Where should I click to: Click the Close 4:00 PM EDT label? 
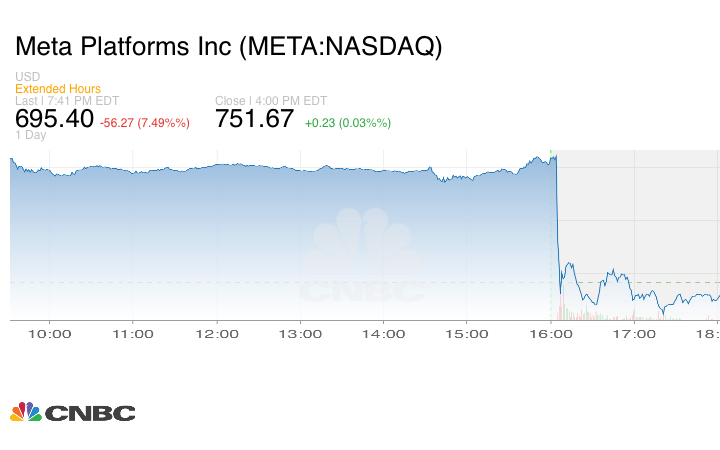pos(271,101)
